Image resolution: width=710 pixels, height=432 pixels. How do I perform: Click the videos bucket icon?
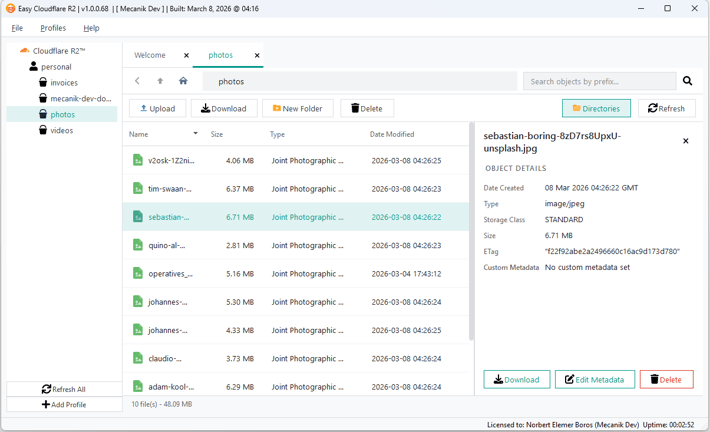pyautogui.click(x=43, y=130)
